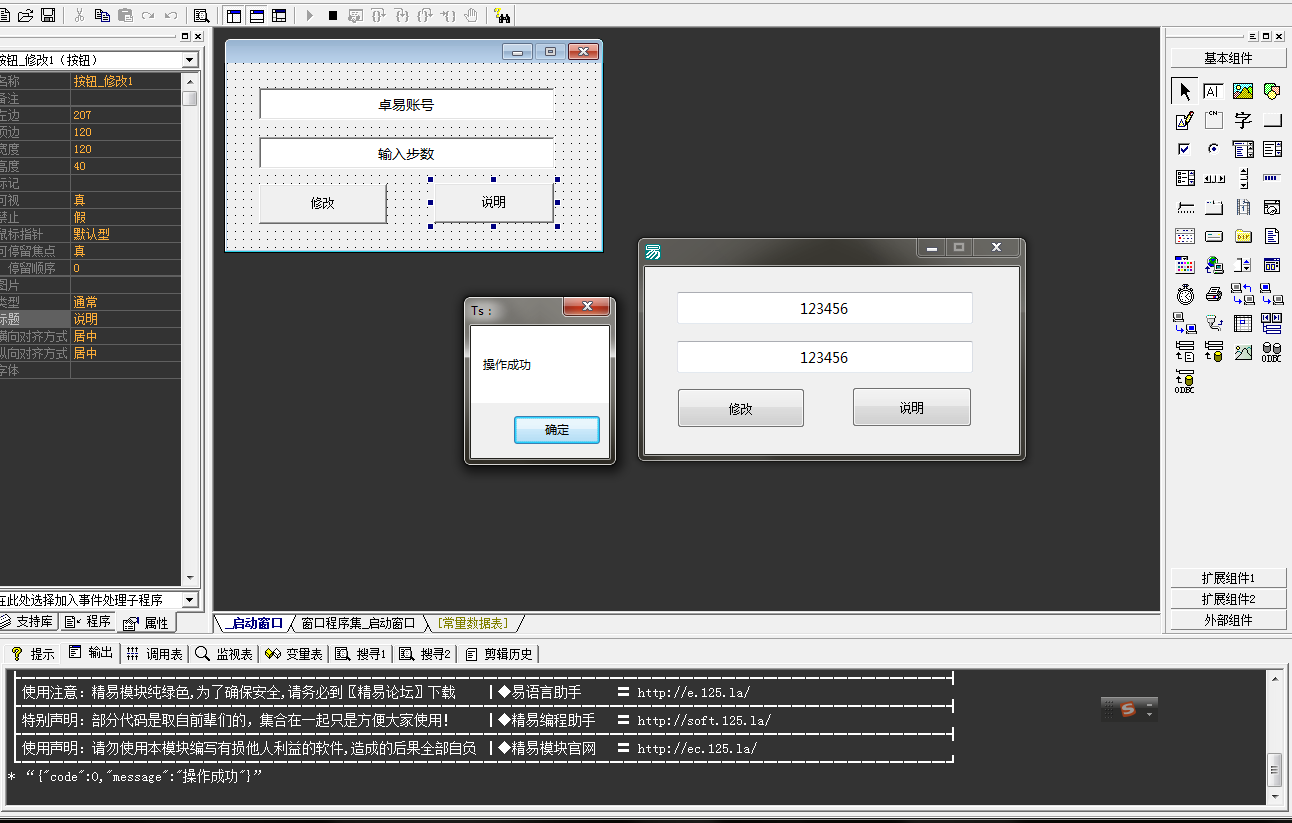The width and height of the screenshot is (1292, 823).
Task: Click the properties panel scroll down arrow
Action: 190,578
